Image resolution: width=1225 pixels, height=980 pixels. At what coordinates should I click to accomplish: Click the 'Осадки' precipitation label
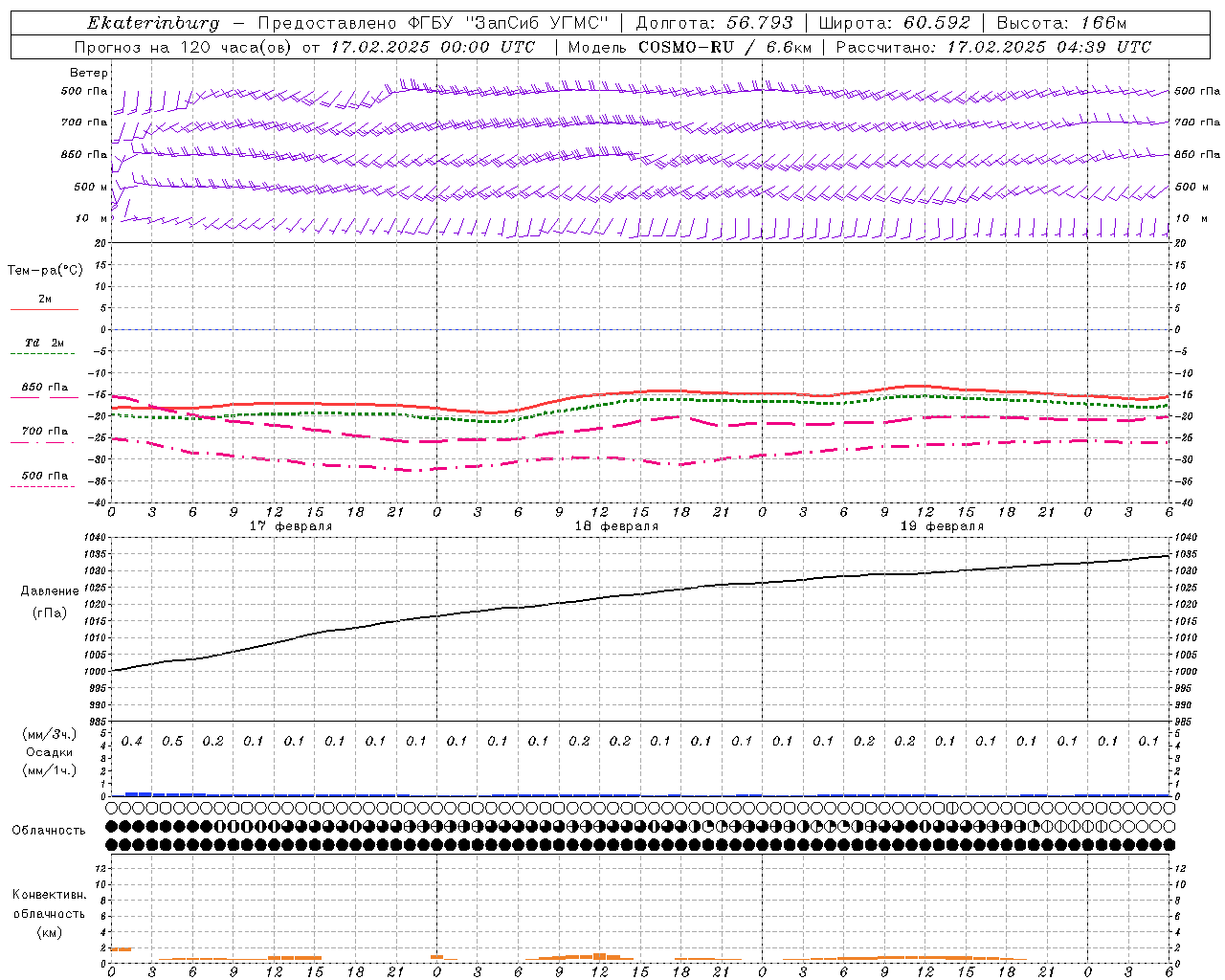click(x=50, y=752)
